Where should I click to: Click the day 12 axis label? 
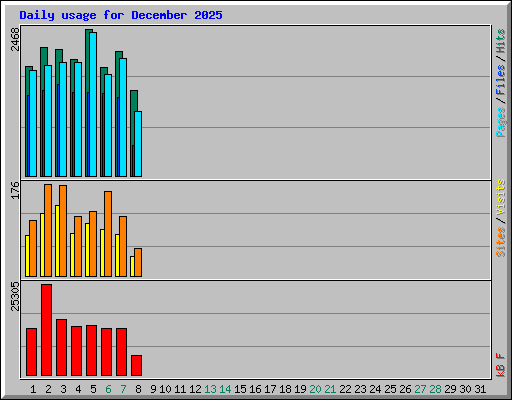(x=195, y=389)
